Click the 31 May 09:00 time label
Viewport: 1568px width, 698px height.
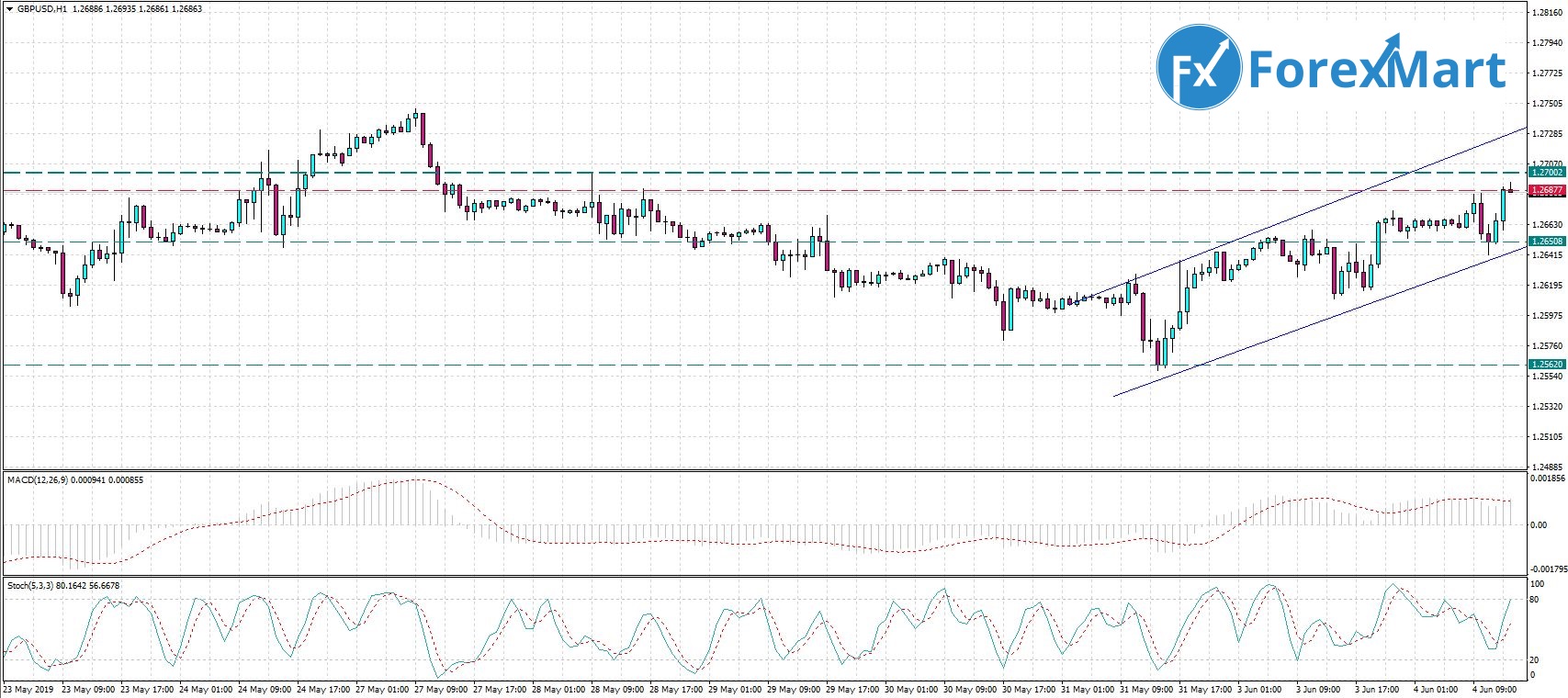pyautogui.click(x=1146, y=690)
